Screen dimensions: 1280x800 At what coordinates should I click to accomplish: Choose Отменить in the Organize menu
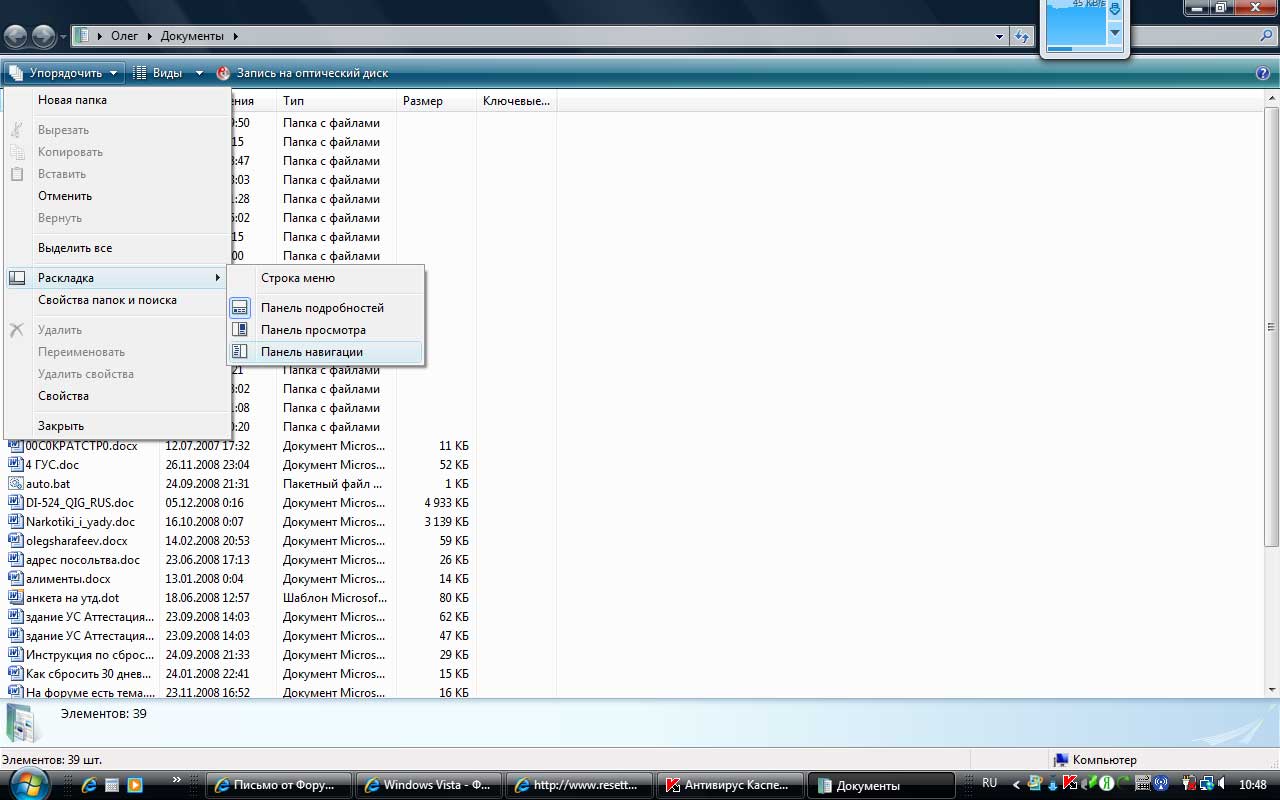(118, 196)
